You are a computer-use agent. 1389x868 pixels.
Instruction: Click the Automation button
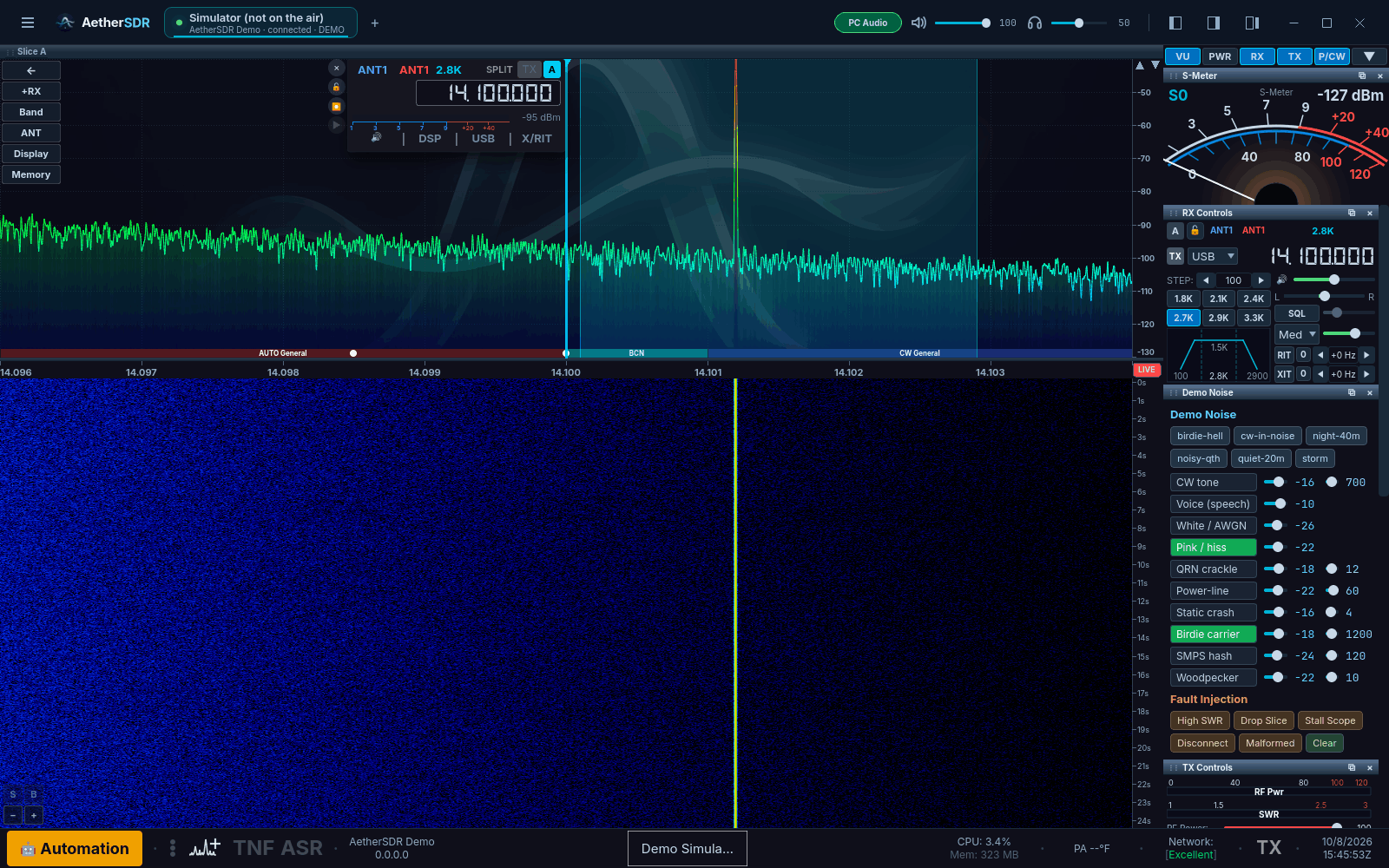(x=75, y=849)
